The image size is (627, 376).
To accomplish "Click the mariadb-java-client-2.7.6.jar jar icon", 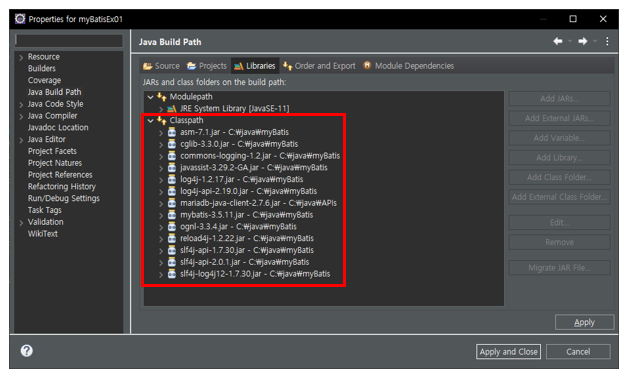I will click(172, 203).
